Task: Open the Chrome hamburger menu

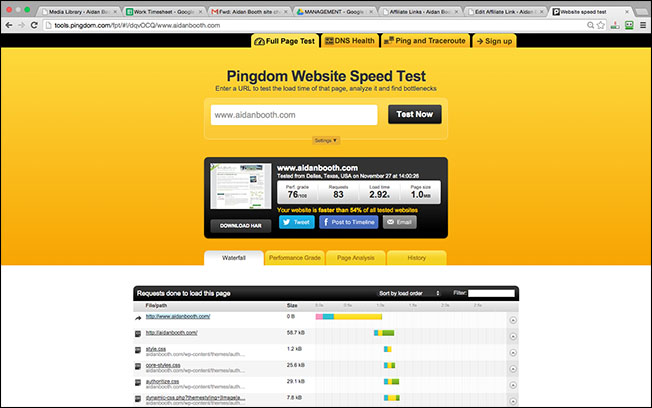Action: point(643,25)
